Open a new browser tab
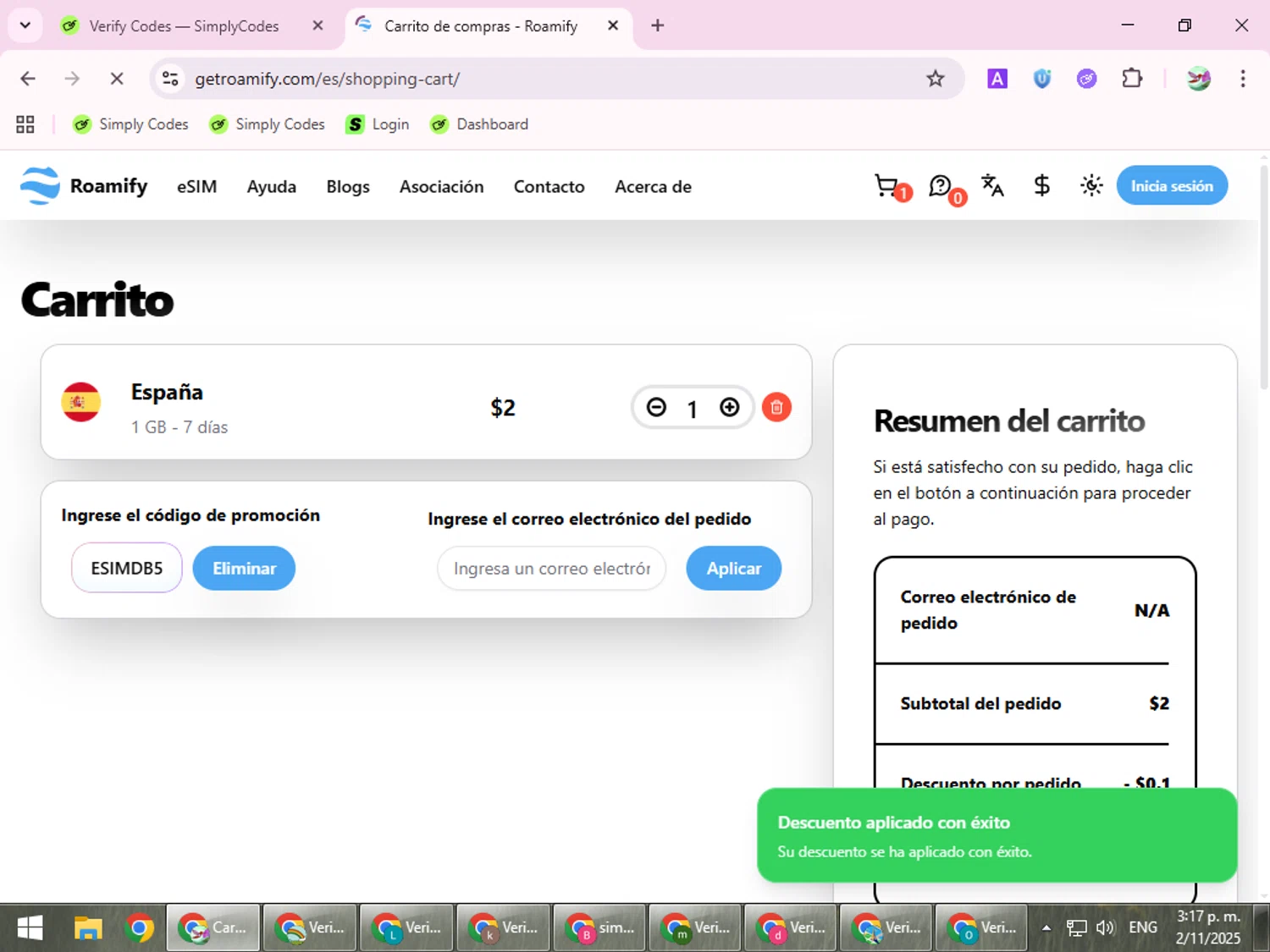Image resolution: width=1270 pixels, height=952 pixels. [657, 26]
